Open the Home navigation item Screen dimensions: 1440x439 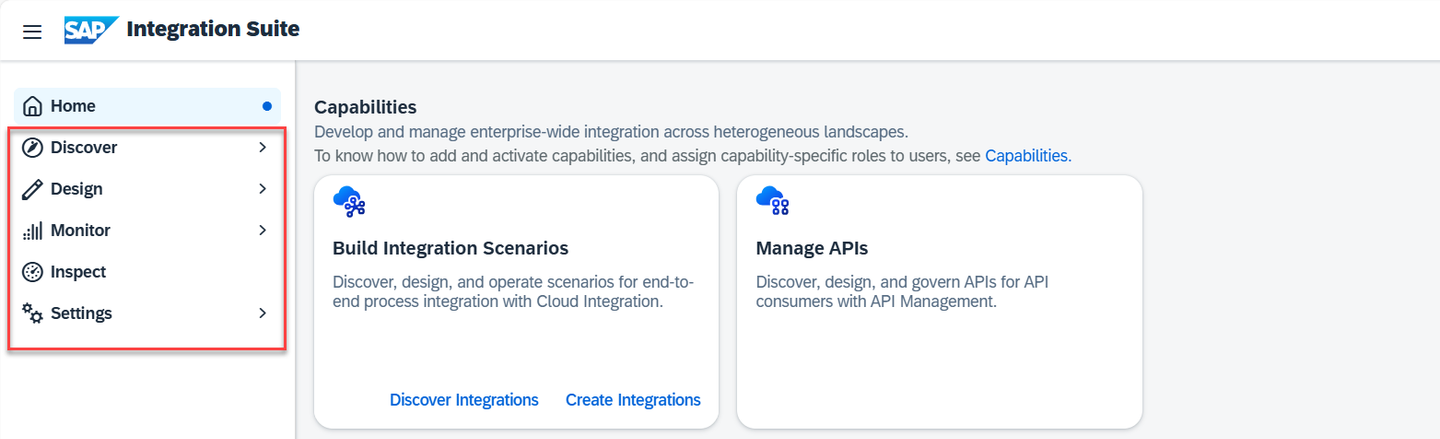pos(147,106)
